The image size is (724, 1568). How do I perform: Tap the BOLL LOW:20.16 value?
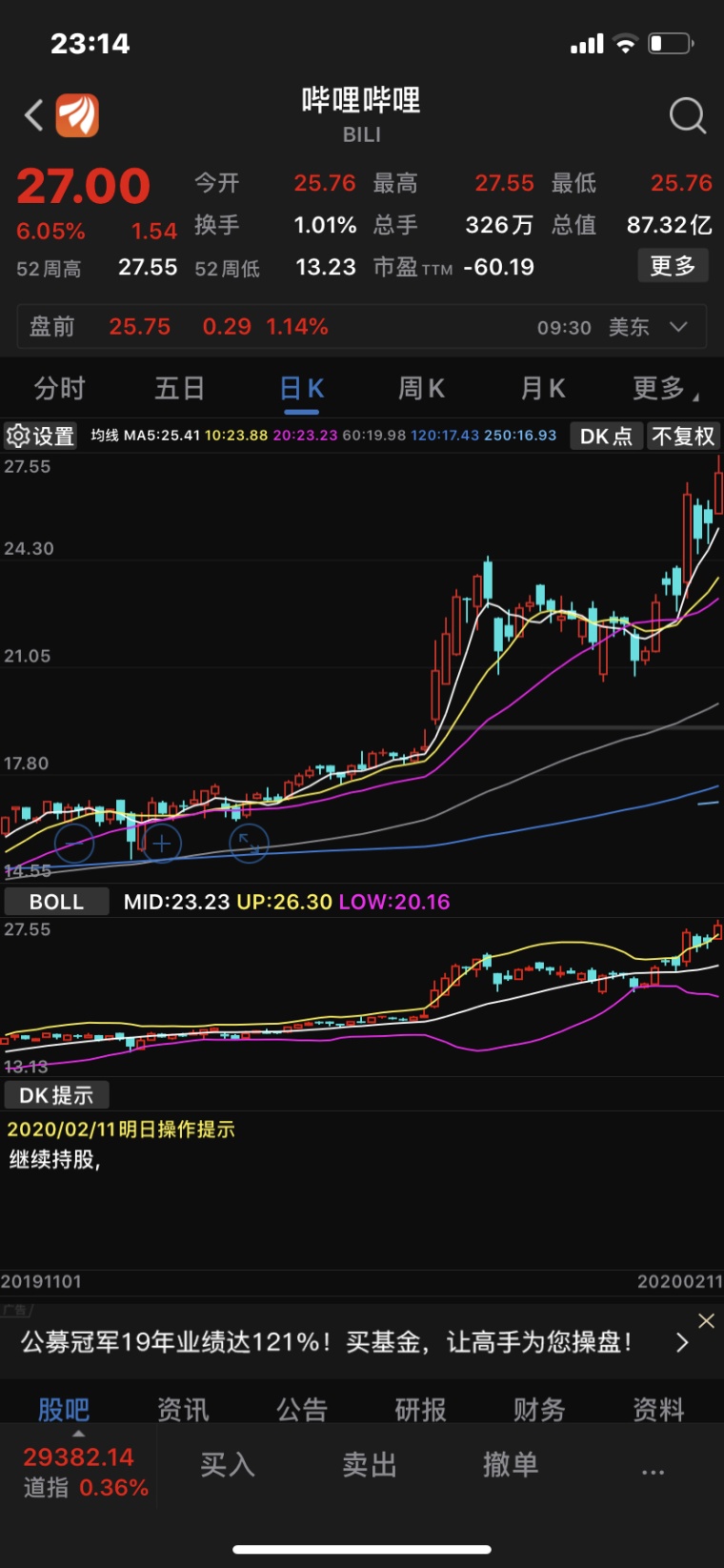pyautogui.click(x=394, y=902)
